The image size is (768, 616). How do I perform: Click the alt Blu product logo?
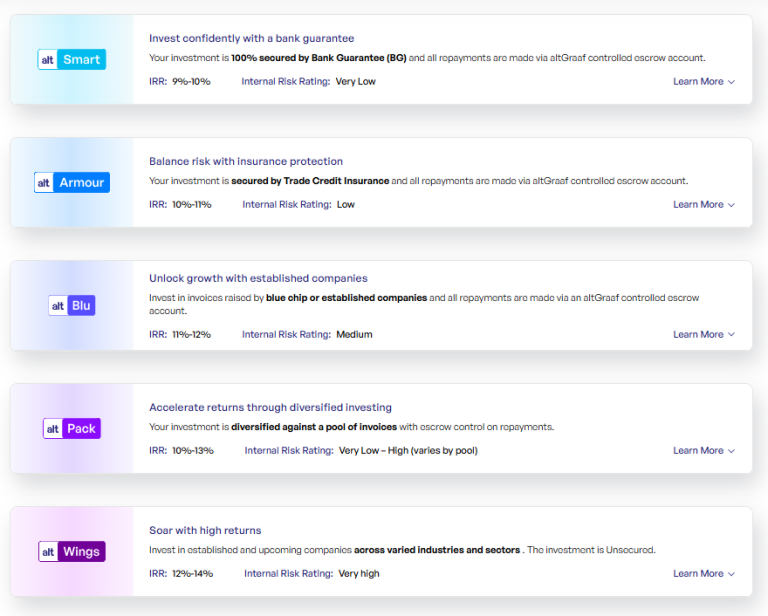pos(72,306)
